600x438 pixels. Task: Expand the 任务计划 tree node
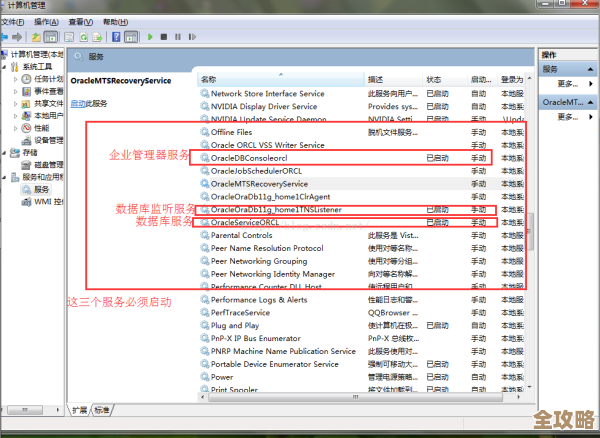[16, 78]
